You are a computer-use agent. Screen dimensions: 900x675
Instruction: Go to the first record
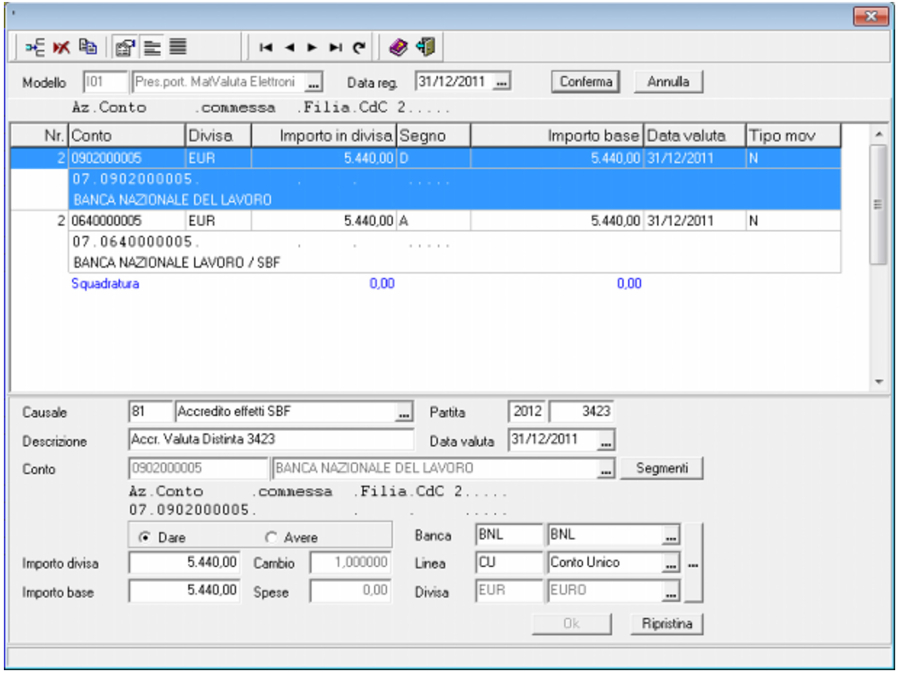tap(265, 47)
